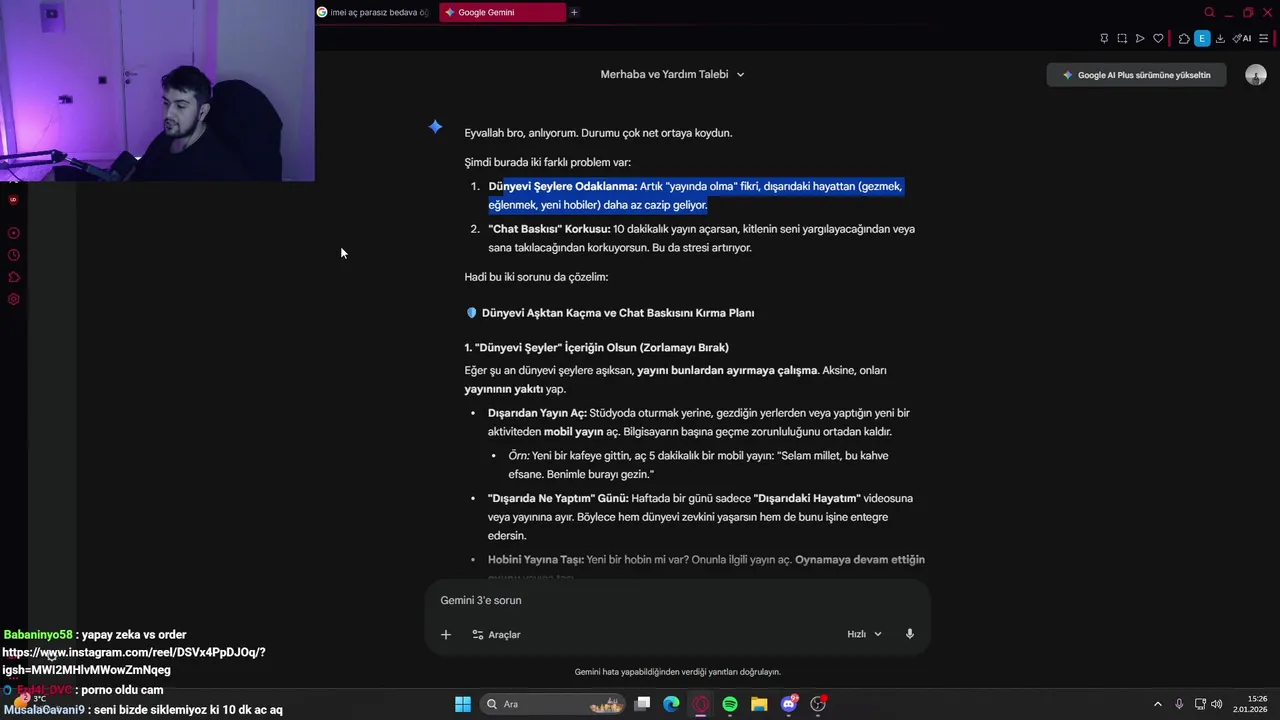This screenshot has width=1280, height=720.
Task: Open Windows Start menu
Action: (463, 704)
